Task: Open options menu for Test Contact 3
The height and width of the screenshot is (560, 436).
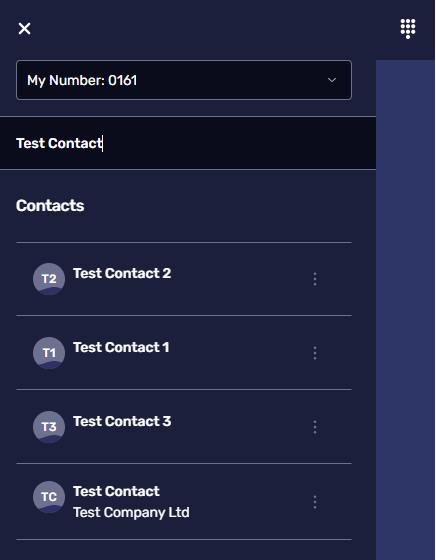Action: 315,427
